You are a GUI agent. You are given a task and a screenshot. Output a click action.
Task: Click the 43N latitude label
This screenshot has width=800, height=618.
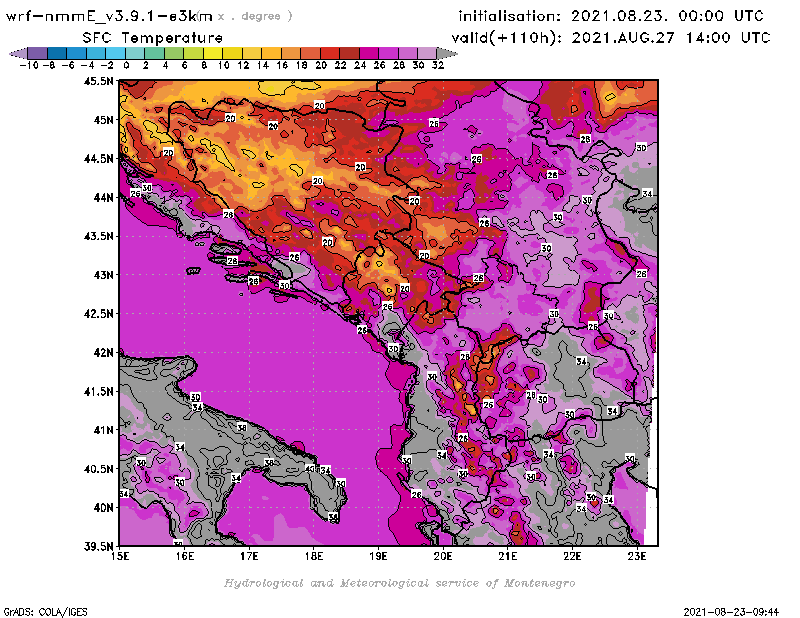102,275
